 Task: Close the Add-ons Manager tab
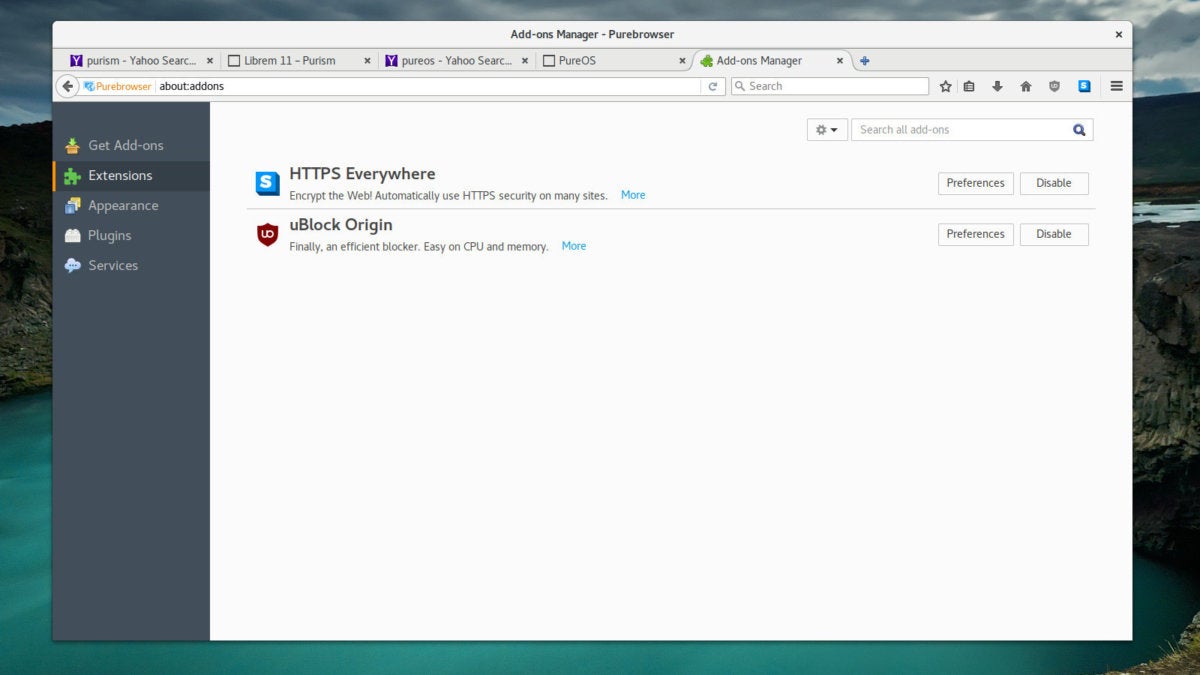coord(839,61)
